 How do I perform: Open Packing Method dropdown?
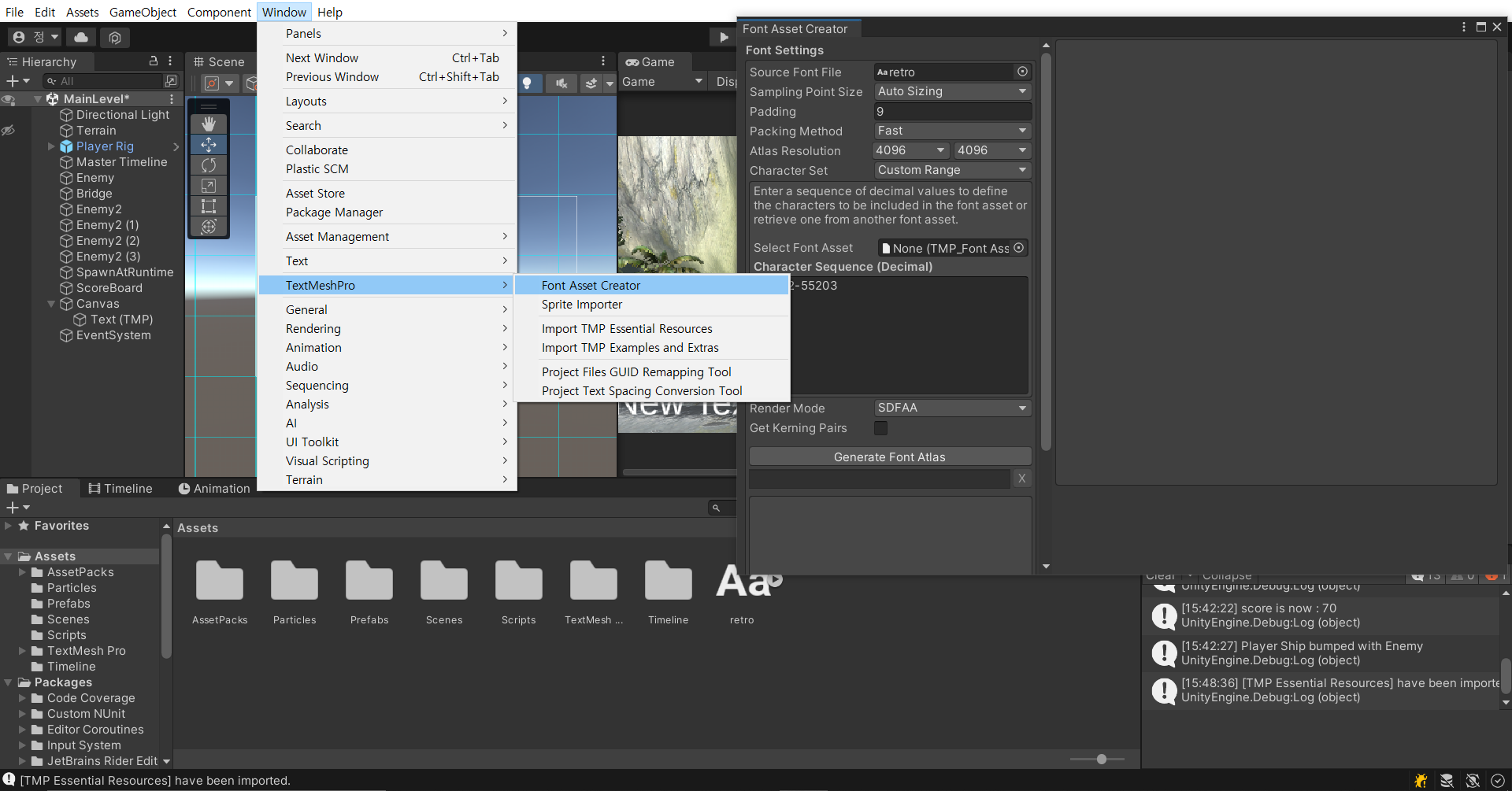(x=953, y=131)
